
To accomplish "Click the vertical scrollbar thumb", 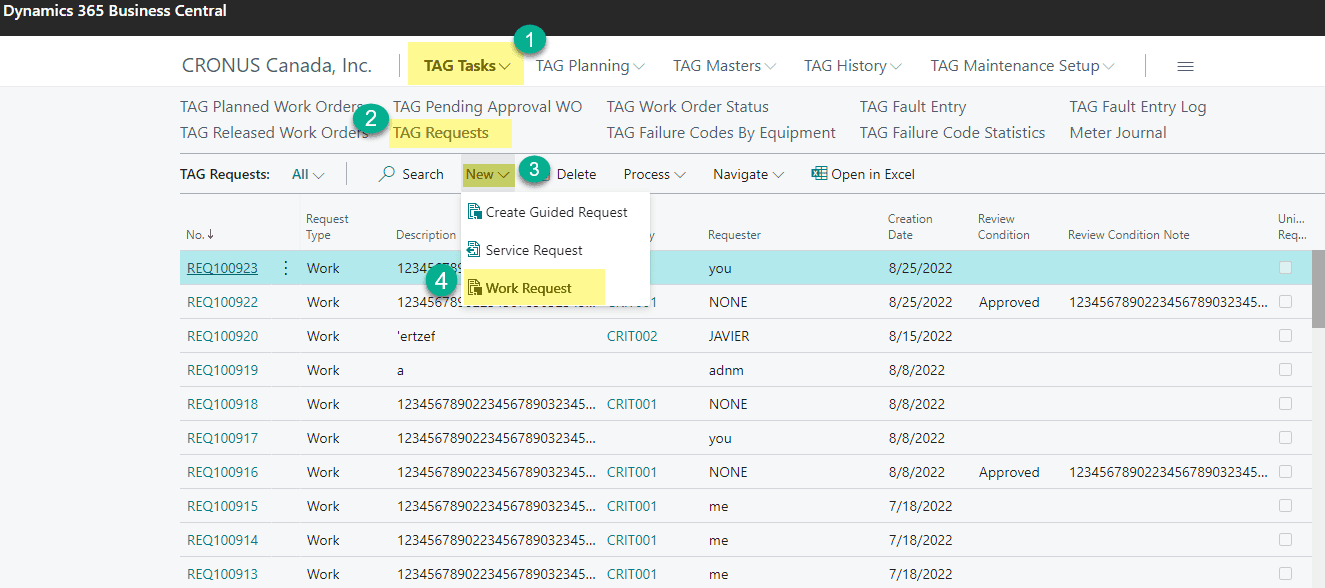I will click(x=1318, y=291).
